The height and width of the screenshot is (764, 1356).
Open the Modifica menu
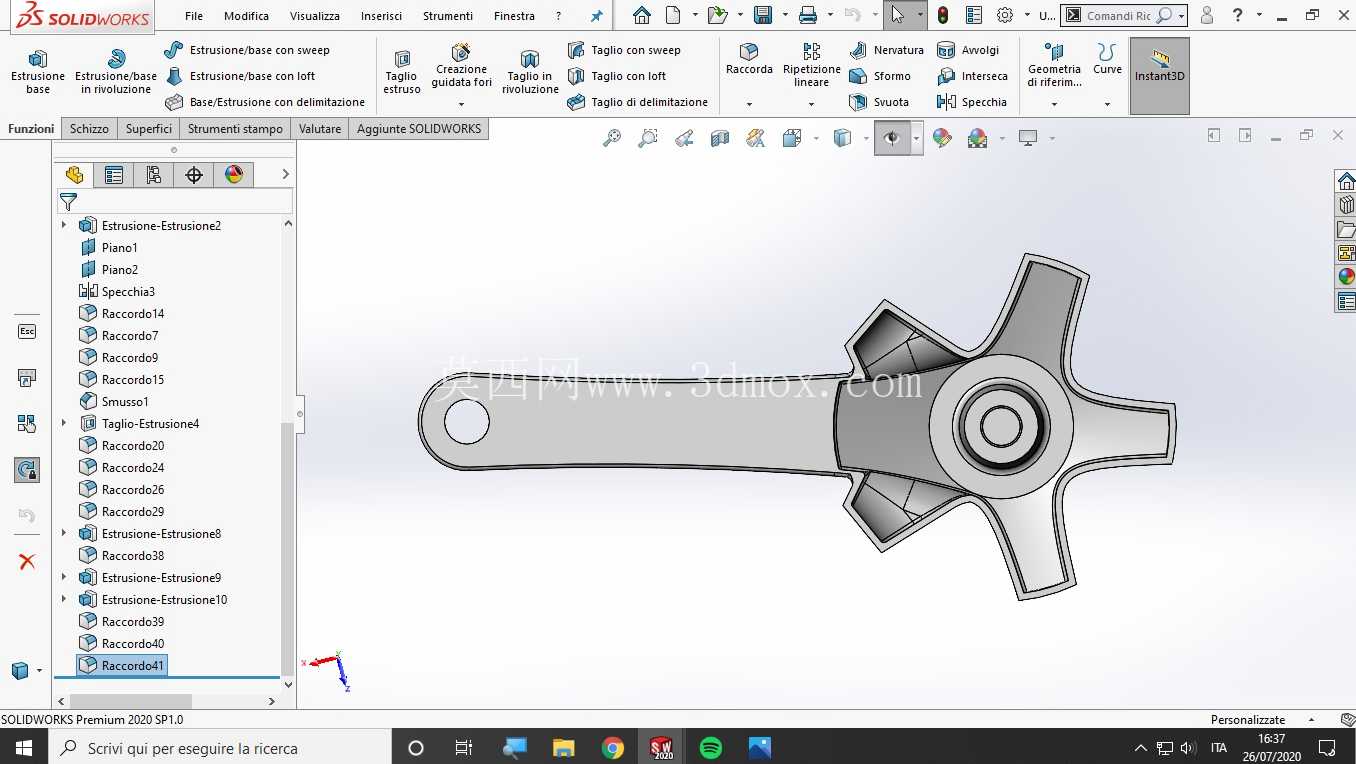click(x=246, y=16)
